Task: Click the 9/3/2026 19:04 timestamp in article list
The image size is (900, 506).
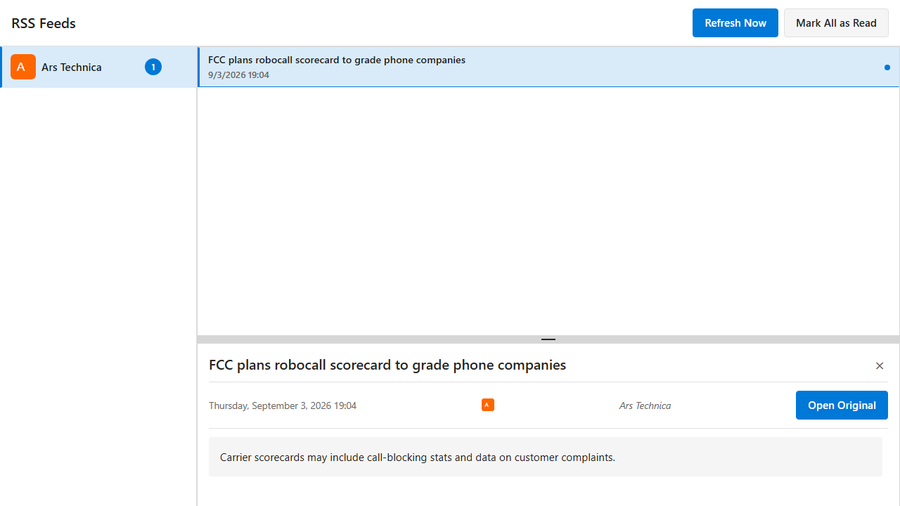Action: point(238,75)
